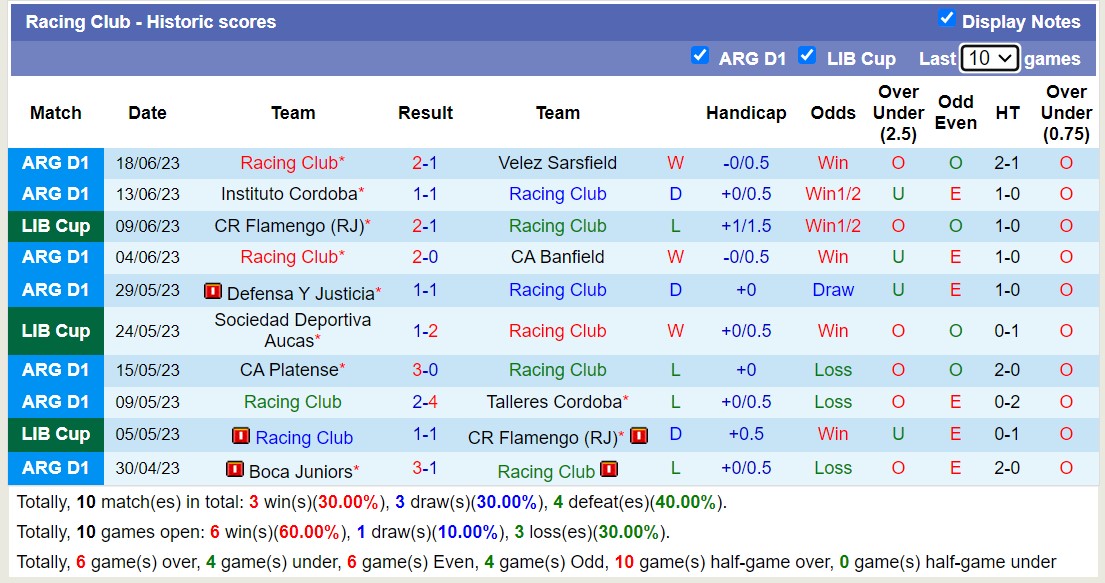1105x583 pixels.
Task: Click the Sociedad Deportiva Aucas team name
Action: (x=292, y=330)
